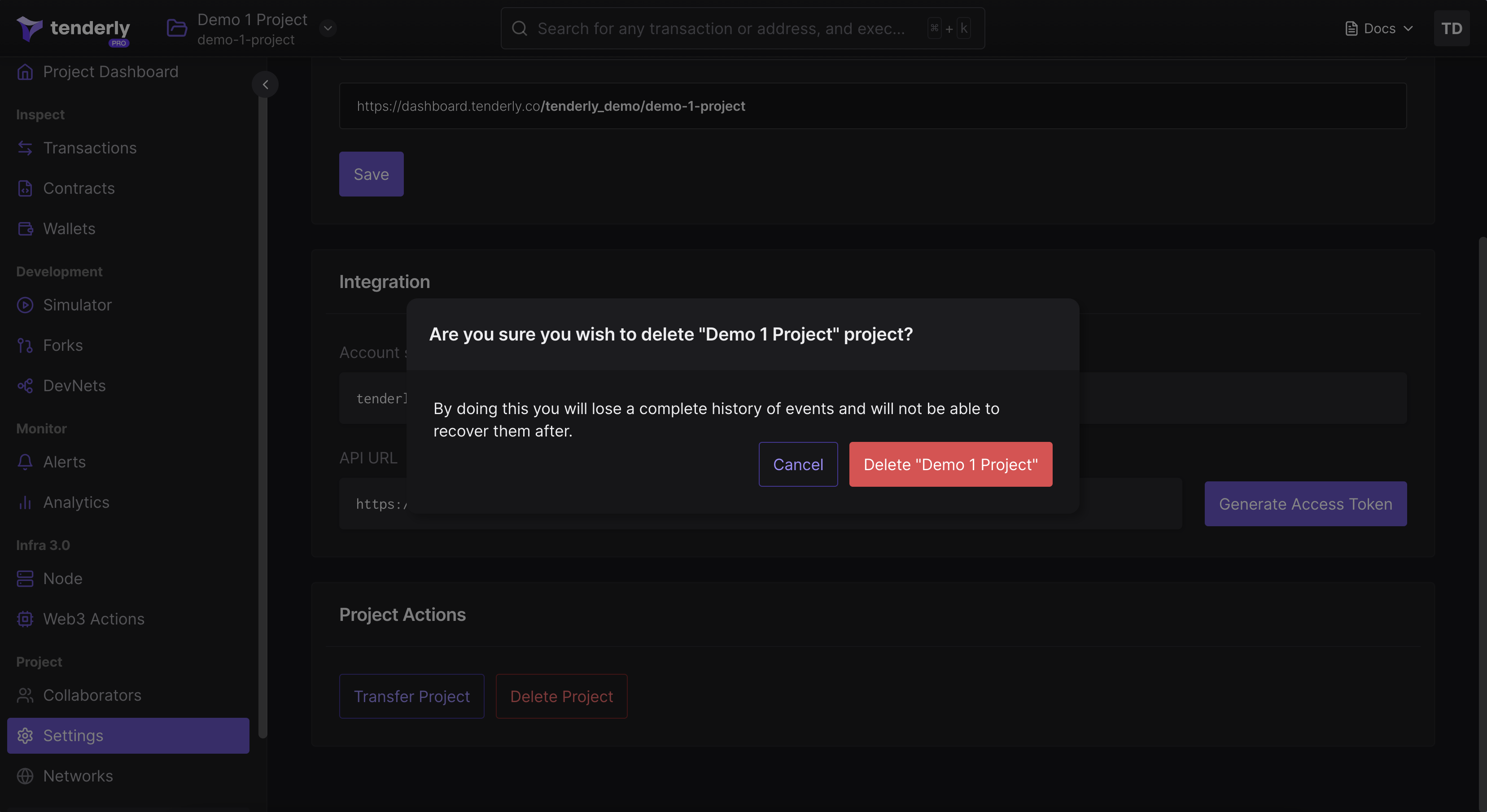Viewport: 1487px width, 812px height.
Task: Open Forks page
Action: coord(63,345)
